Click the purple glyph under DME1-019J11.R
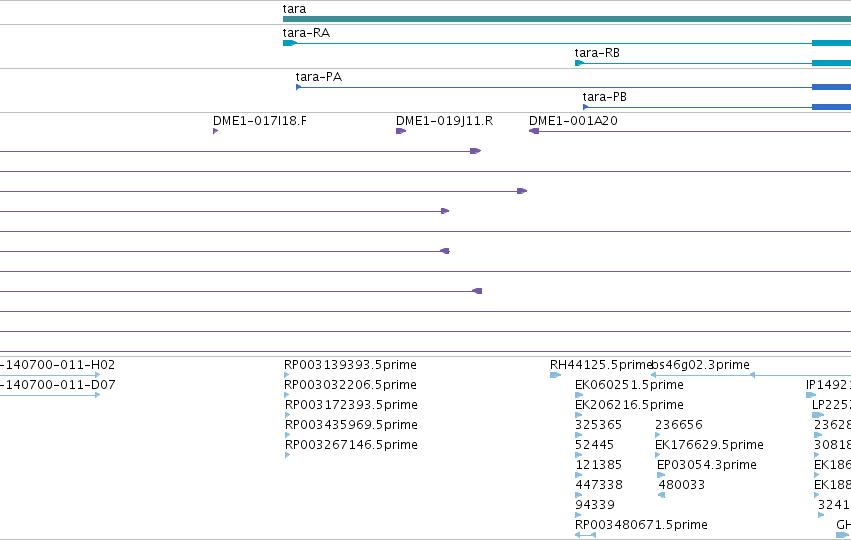Image resolution: width=851 pixels, height=540 pixels. point(401,131)
